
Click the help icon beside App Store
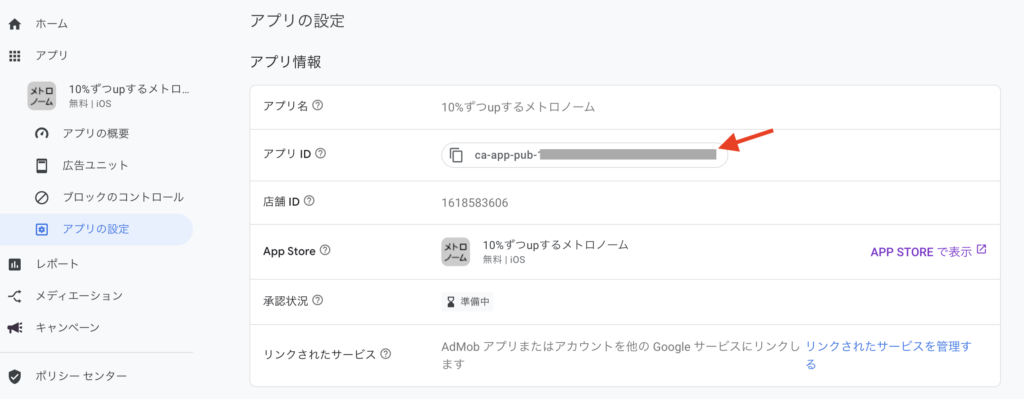325,250
